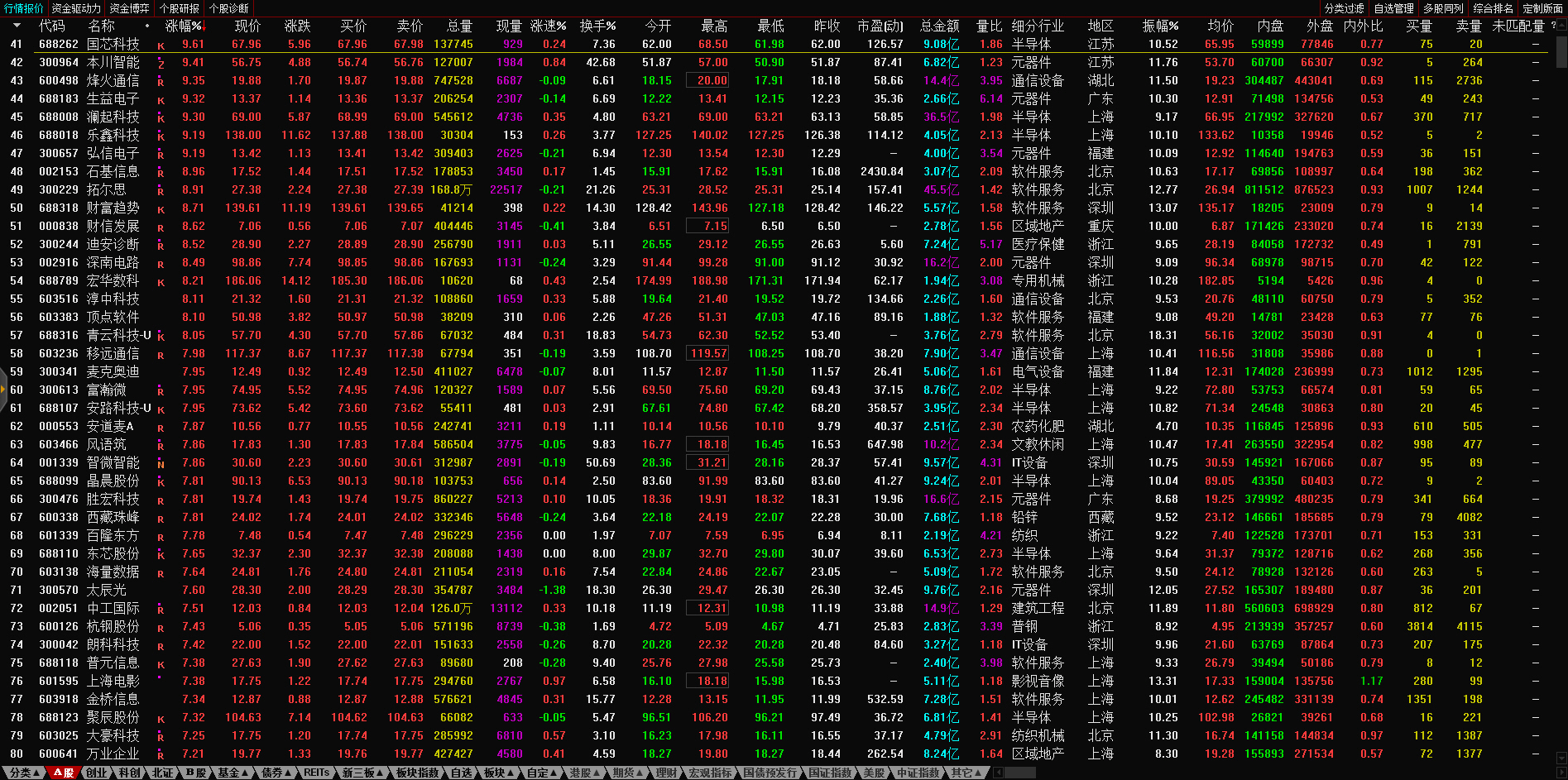Open the 个股诊断 tab
1568x780 pixels.
click(228, 8)
